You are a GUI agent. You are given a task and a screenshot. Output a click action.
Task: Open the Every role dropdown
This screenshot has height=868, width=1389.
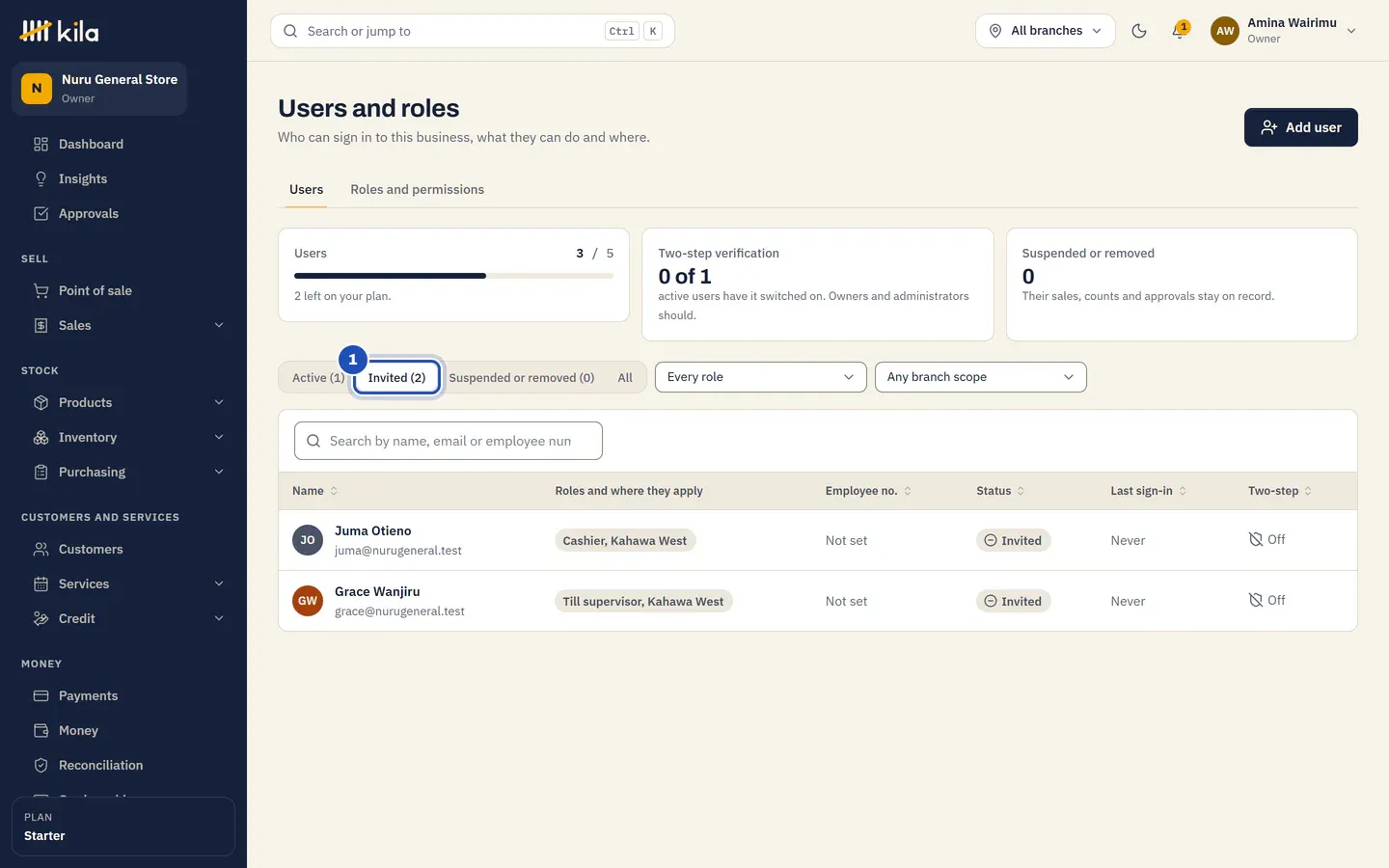pos(760,377)
